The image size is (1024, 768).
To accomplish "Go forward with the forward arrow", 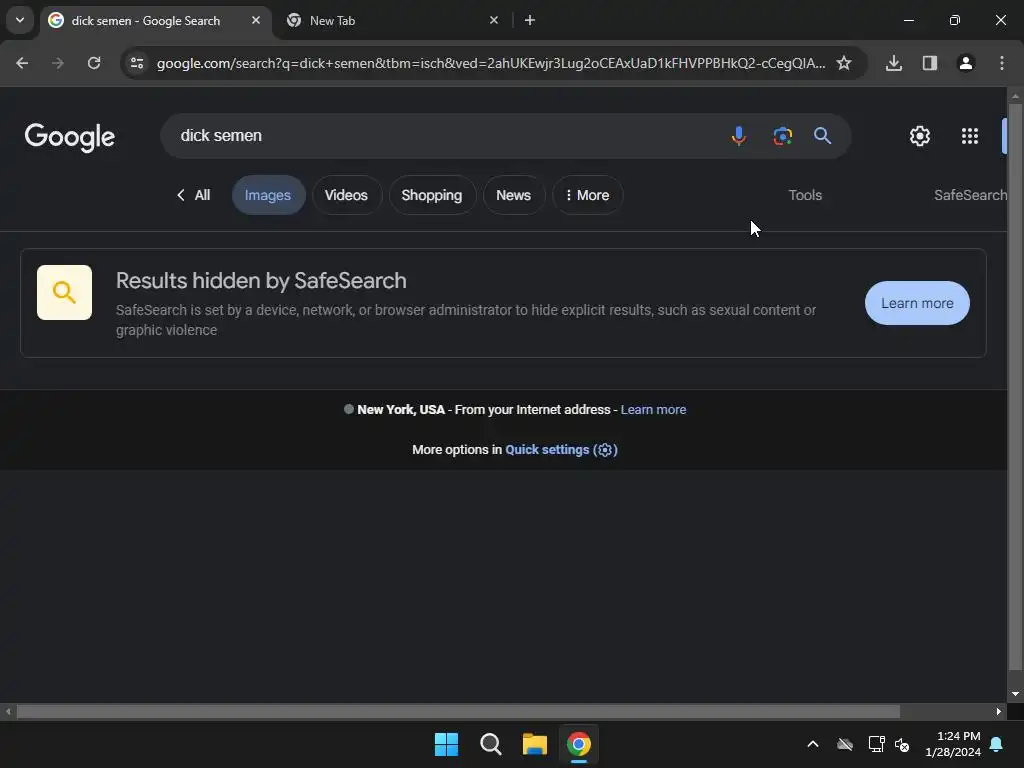I will pyautogui.click(x=58, y=63).
